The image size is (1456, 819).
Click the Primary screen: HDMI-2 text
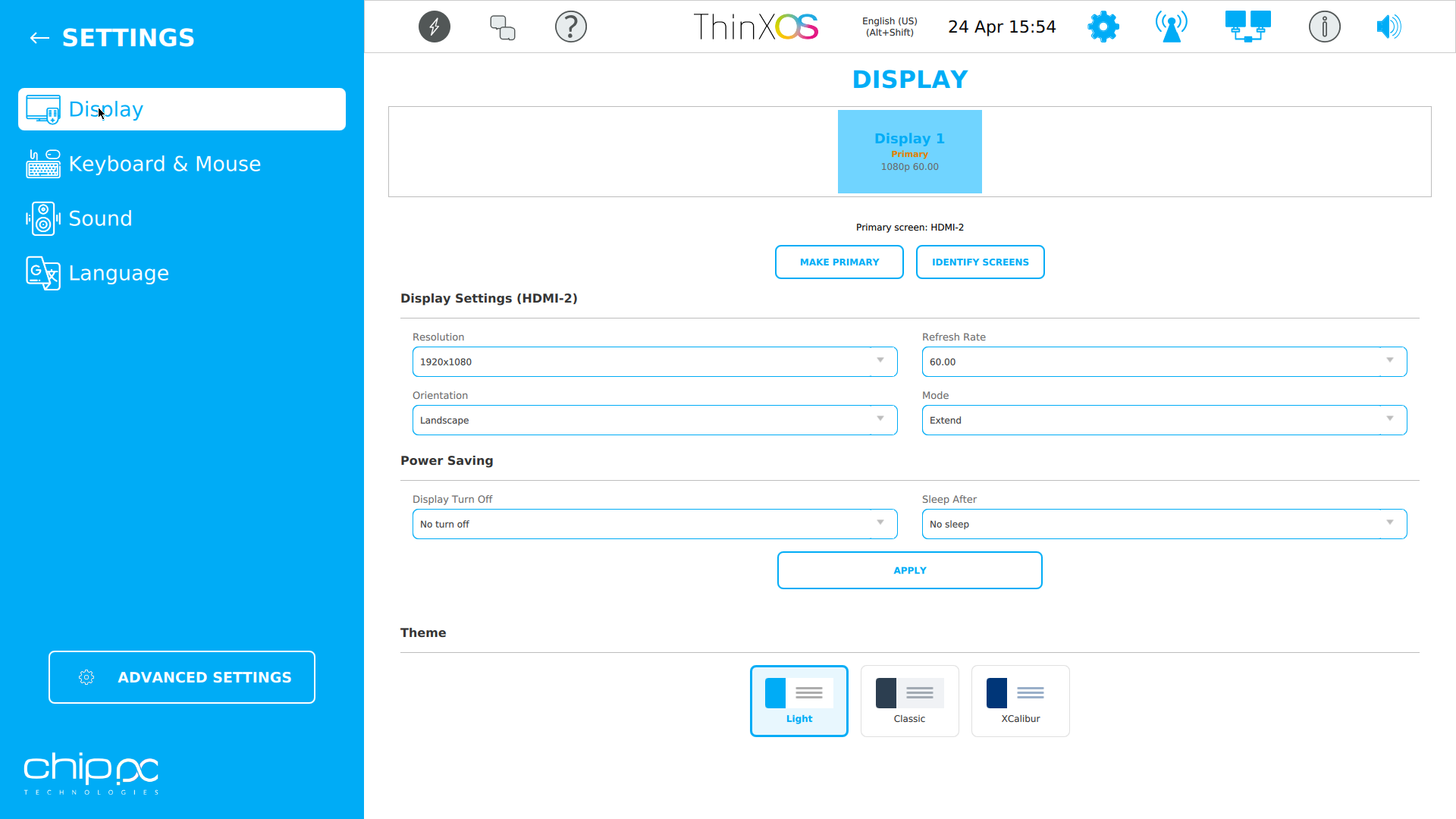pyautogui.click(x=910, y=227)
